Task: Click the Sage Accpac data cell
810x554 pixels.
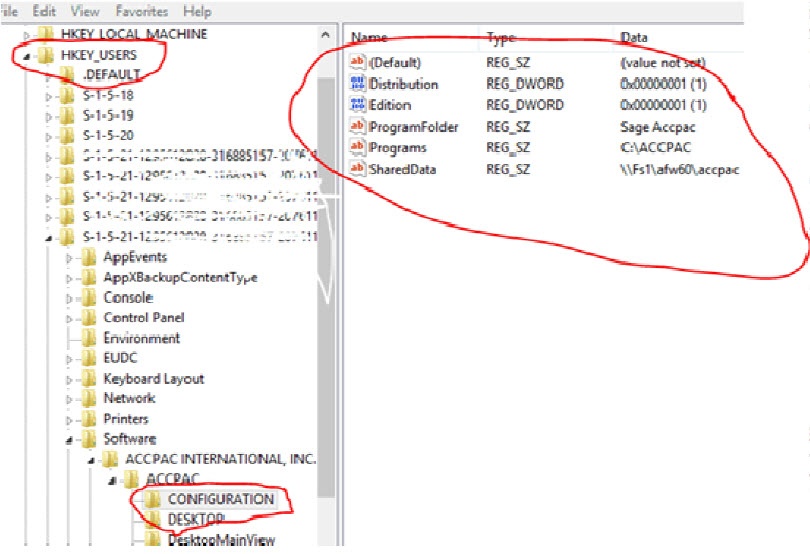Action: coord(658,127)
